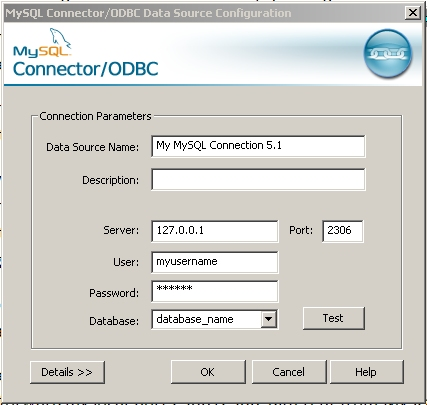Click the database_name text in combo box
This screenshot has height=405, width=427.
[x=195, y=319]
